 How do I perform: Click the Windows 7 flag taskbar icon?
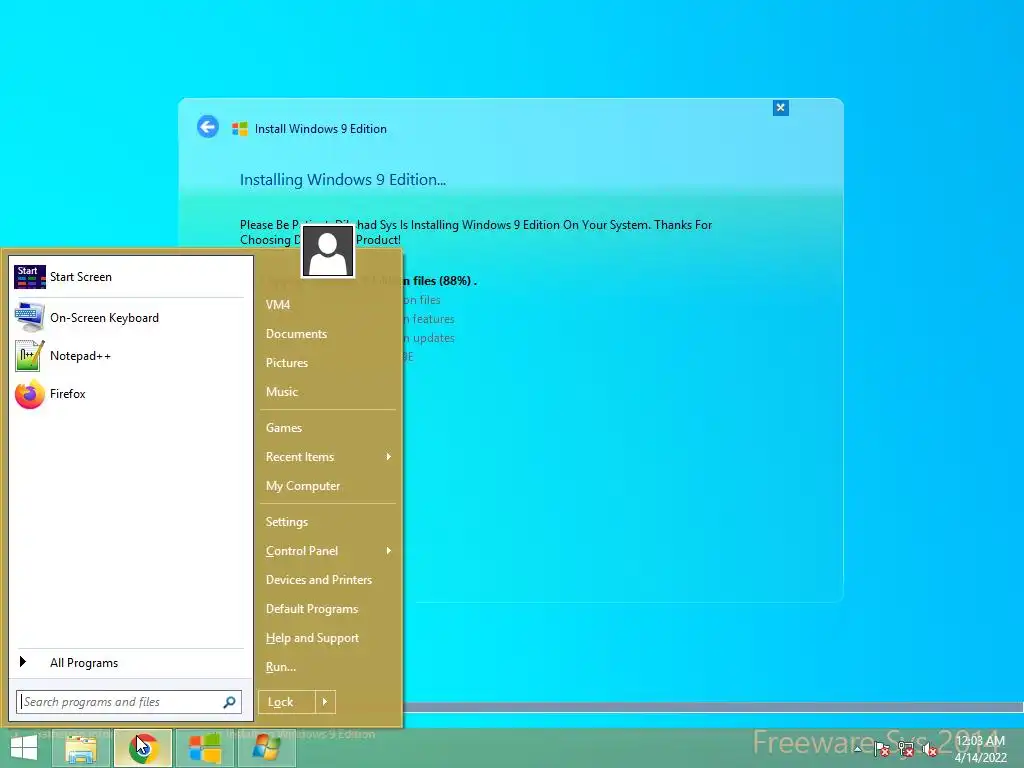pyautogui.click(x=266, y=748)
